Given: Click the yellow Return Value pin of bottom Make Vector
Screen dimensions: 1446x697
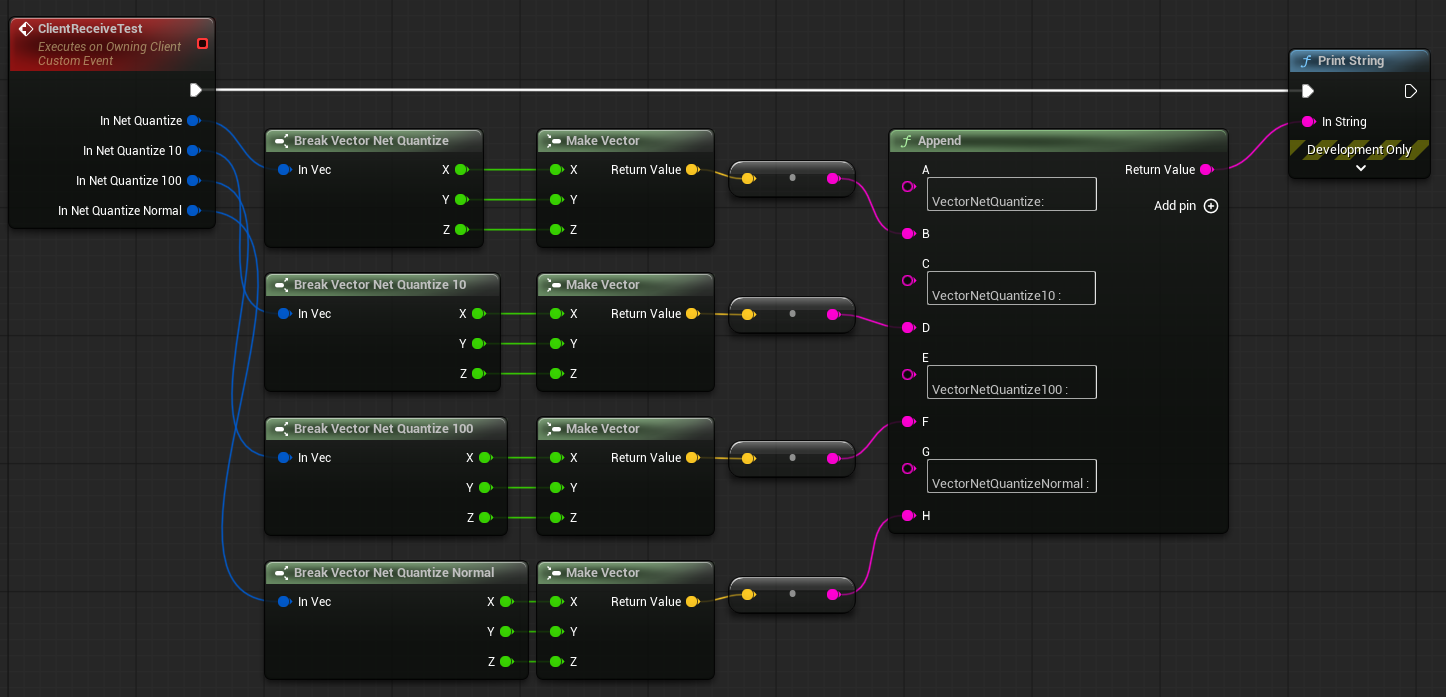Looking at the screenshot, I should point(692,602).
